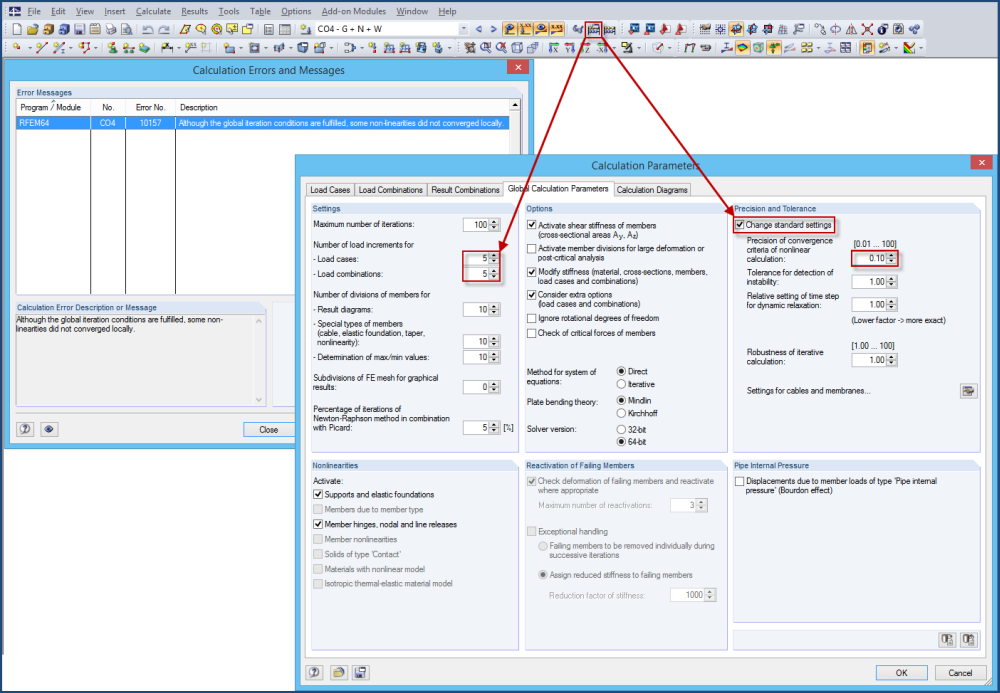
Task: Enable member divisions for large deformation
Action: coord(531,249)
